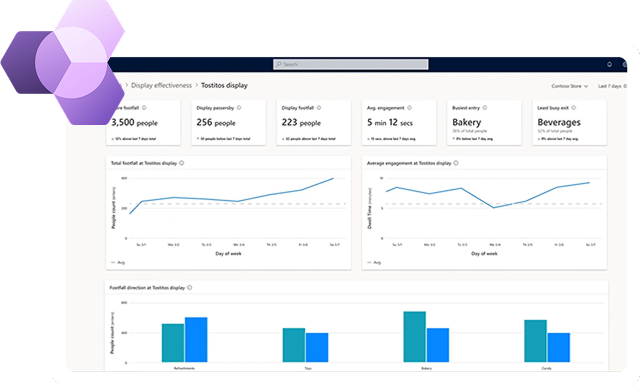The width and height of the screenshot is (640, 385).
Task: Click the Display passersby card label
Action: click(215, 108)
